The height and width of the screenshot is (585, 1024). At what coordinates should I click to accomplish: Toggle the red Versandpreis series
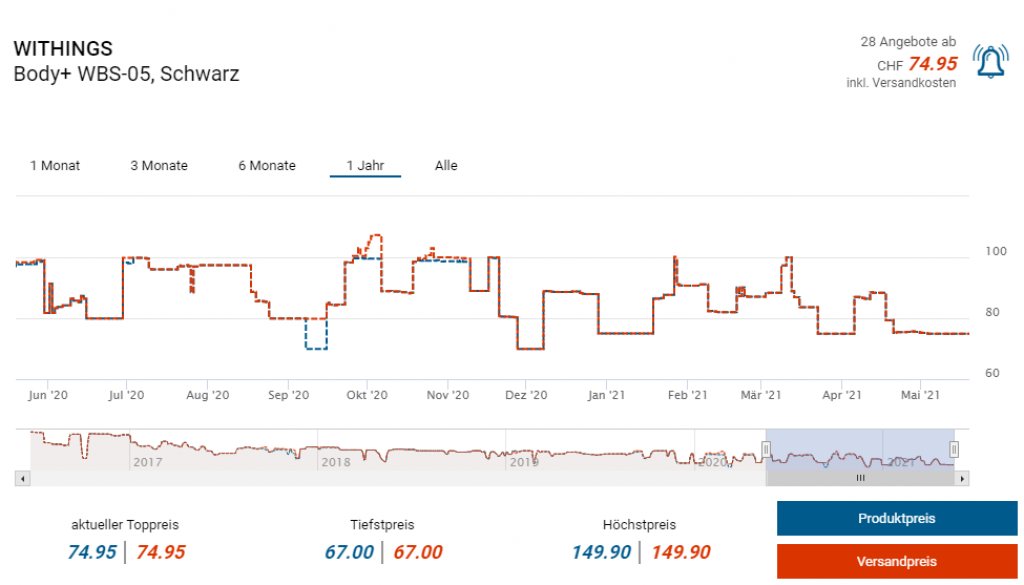pos(896,561)
